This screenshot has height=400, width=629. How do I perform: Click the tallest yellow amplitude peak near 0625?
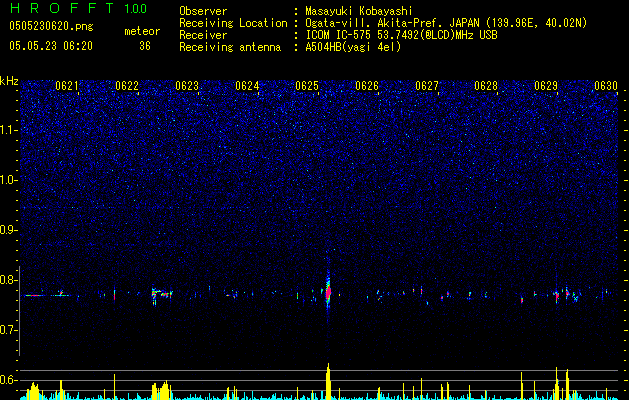328,381
